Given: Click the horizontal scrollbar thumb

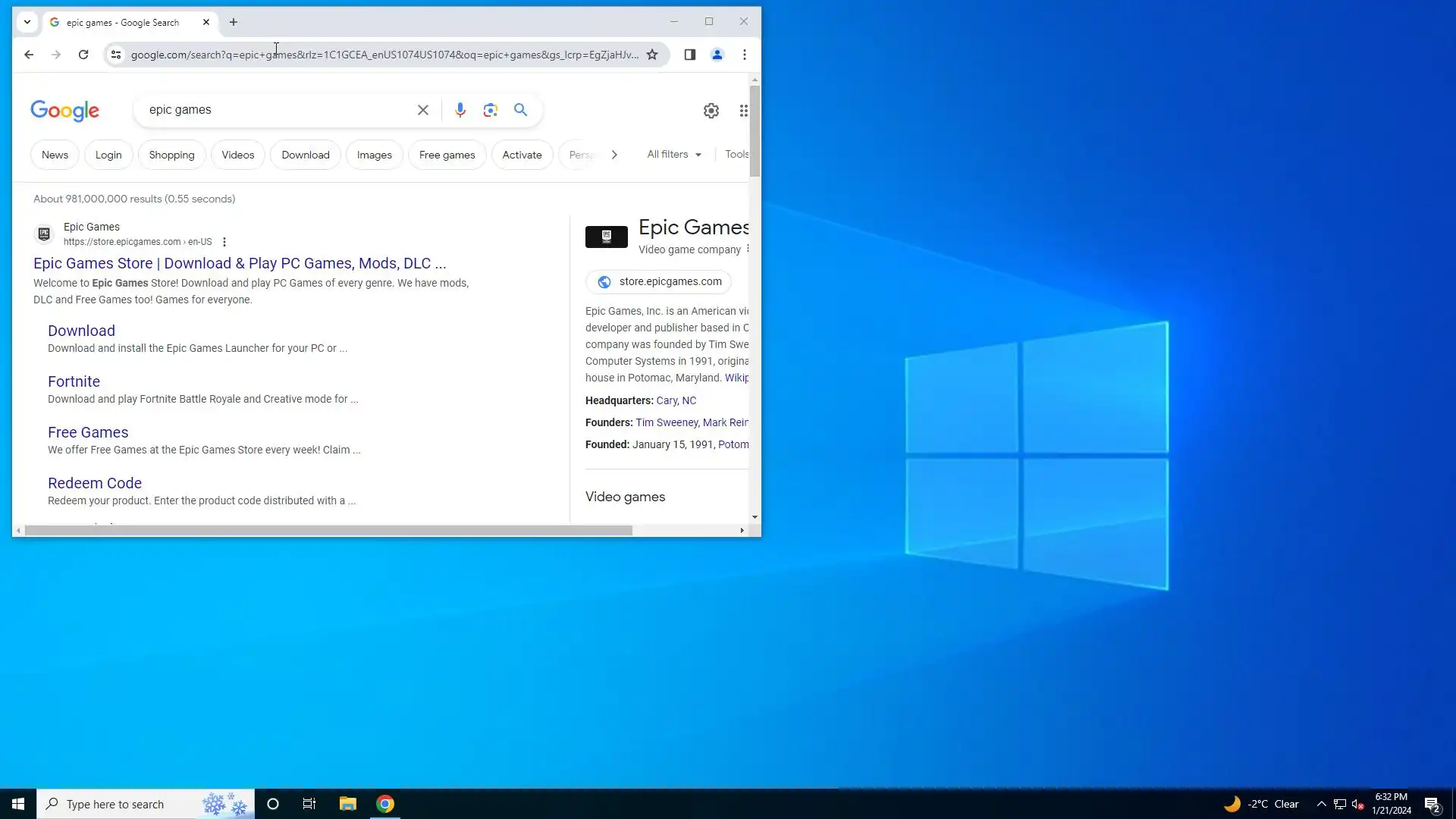Looking at the screenshot, I should pos(328,531).
